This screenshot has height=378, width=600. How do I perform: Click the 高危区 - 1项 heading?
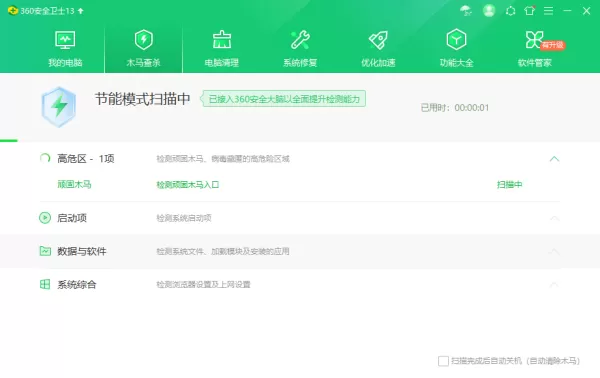coord(86,158)
